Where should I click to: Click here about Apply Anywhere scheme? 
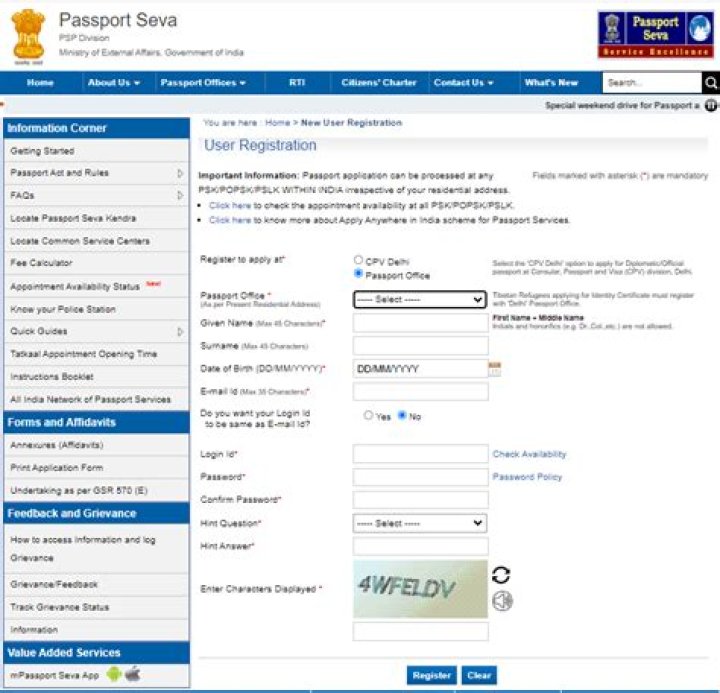230,220
